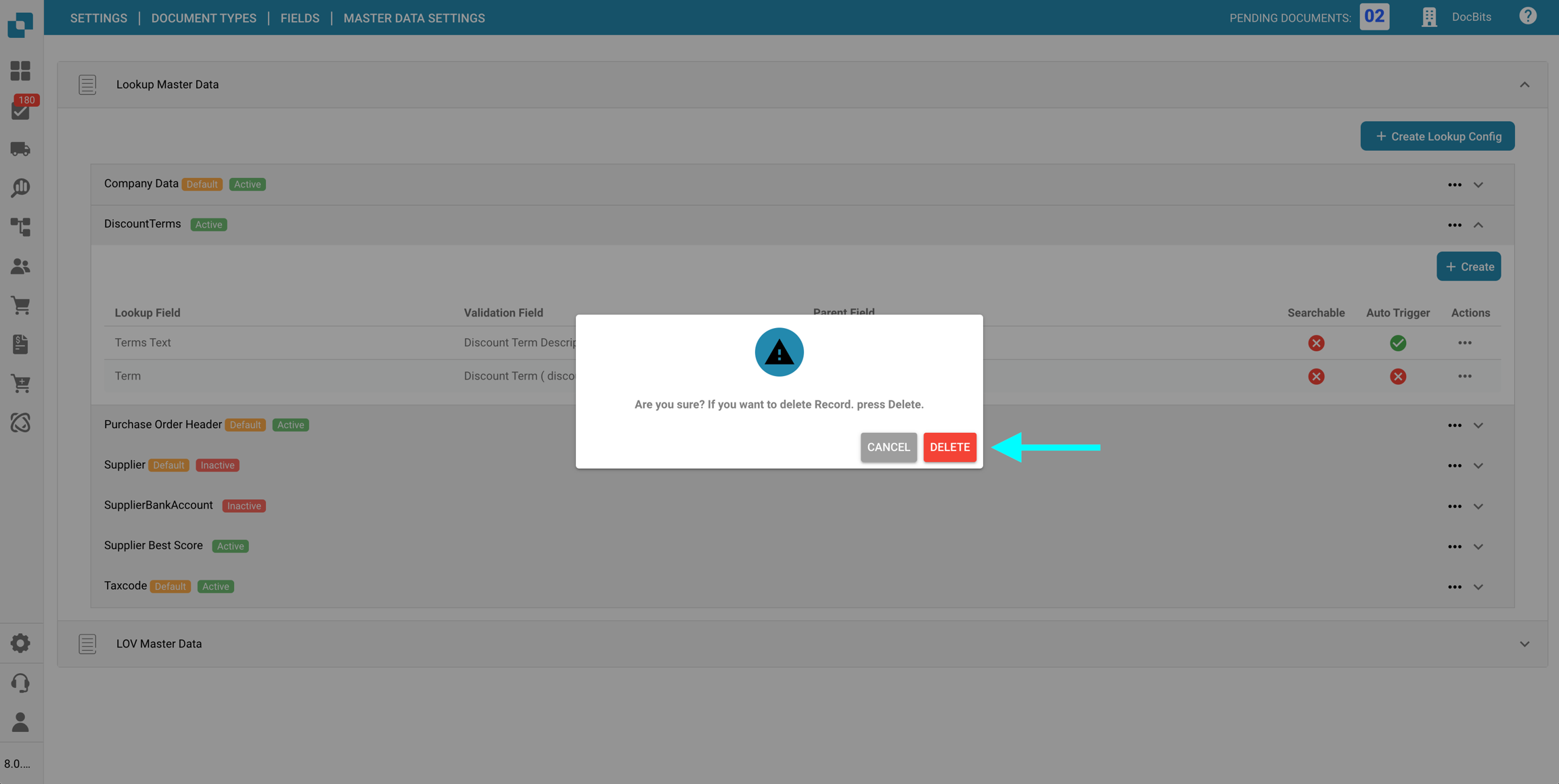Toggle Auto Trigger for Terms Text row
Image resolution: width=1559 pixels, height=784 pixels.
[x=1397, y=343]
